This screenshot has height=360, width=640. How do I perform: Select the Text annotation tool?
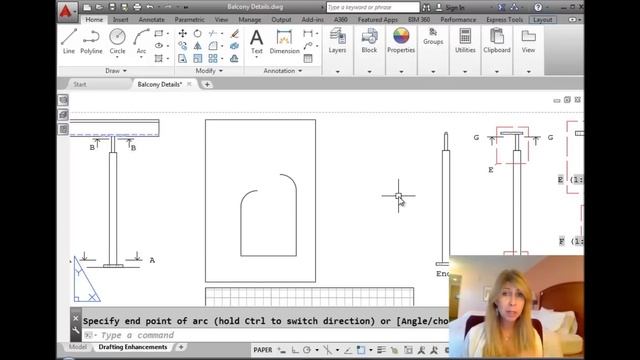[256, 41]
